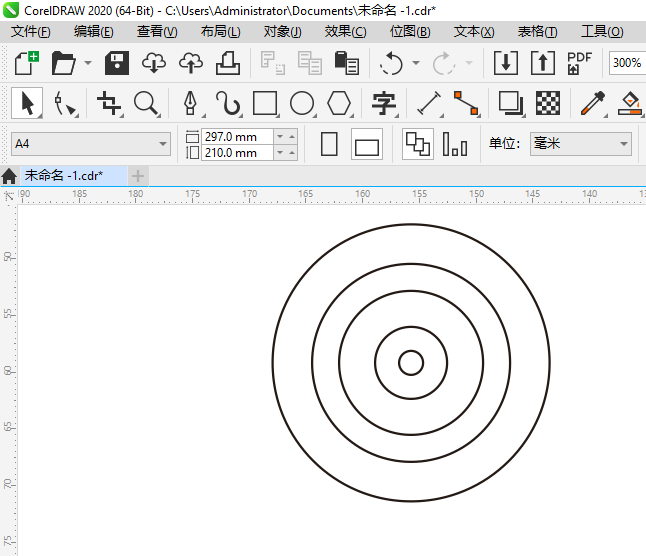
Task: Select the Transparency checkerboard tool
Action: click(547, 103)
